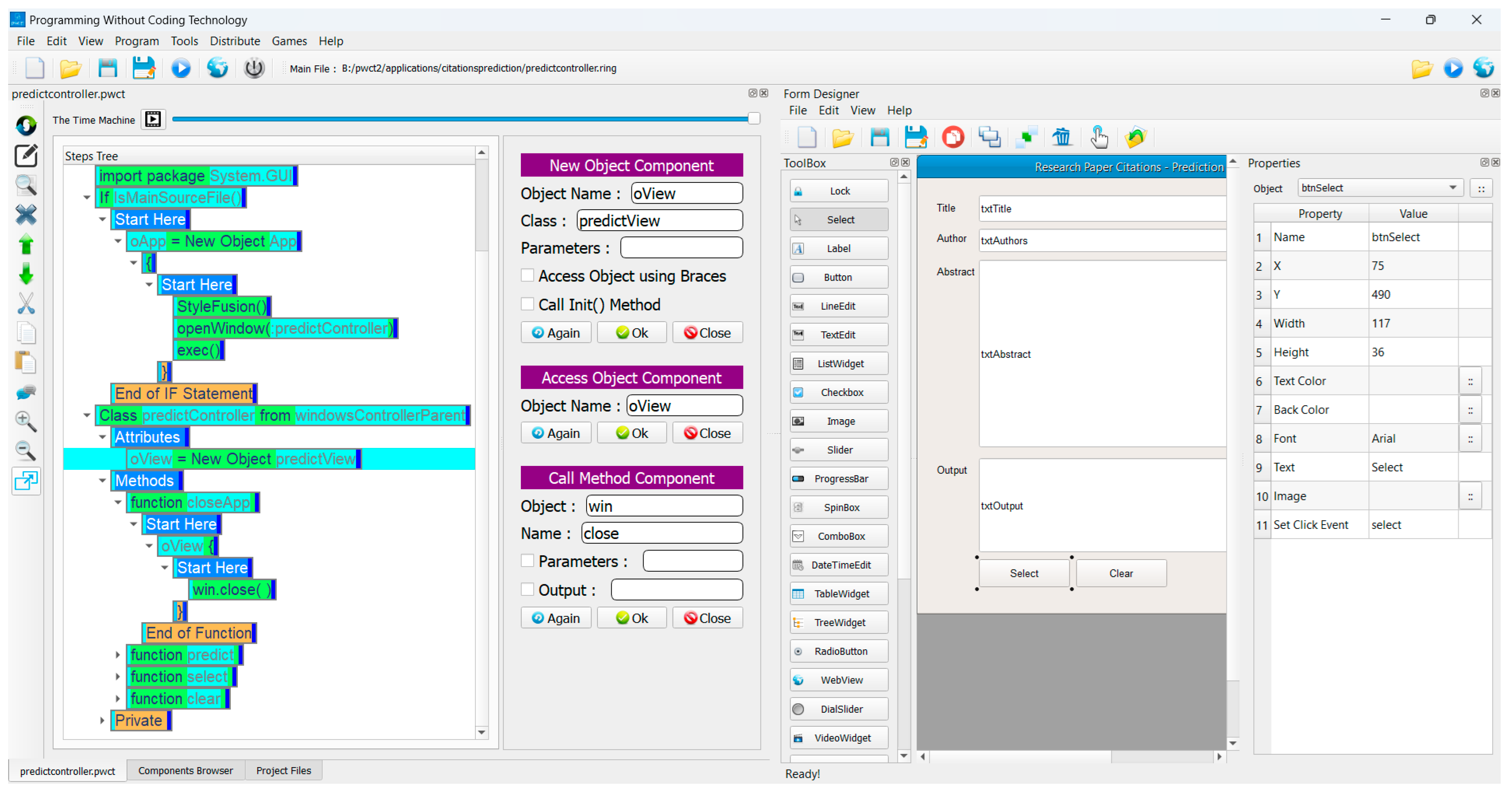
Task: Enable Access Object using Braces checkbox
Action: 528,276
